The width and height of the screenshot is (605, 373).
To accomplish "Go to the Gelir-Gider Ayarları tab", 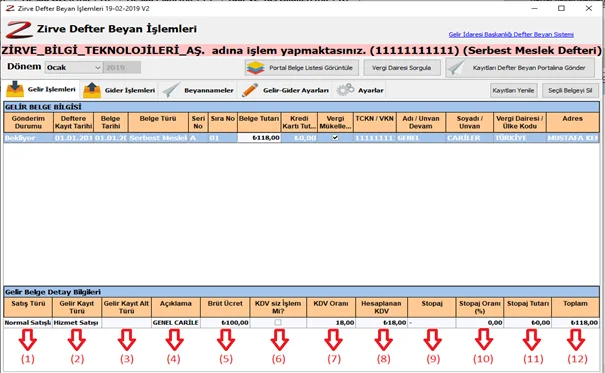I will (x=285, y=90).
